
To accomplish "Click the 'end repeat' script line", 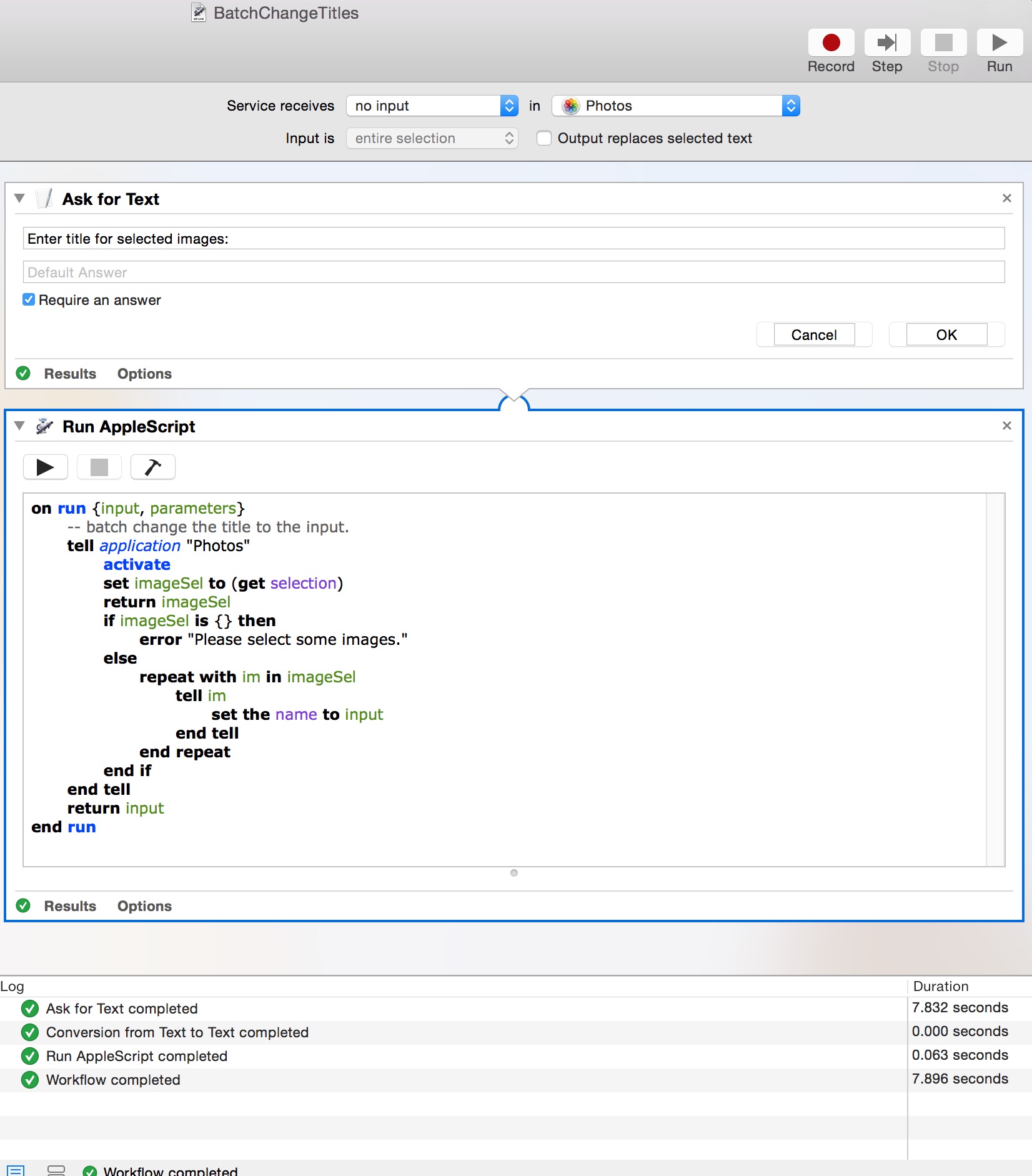I will tap(185, 752).
